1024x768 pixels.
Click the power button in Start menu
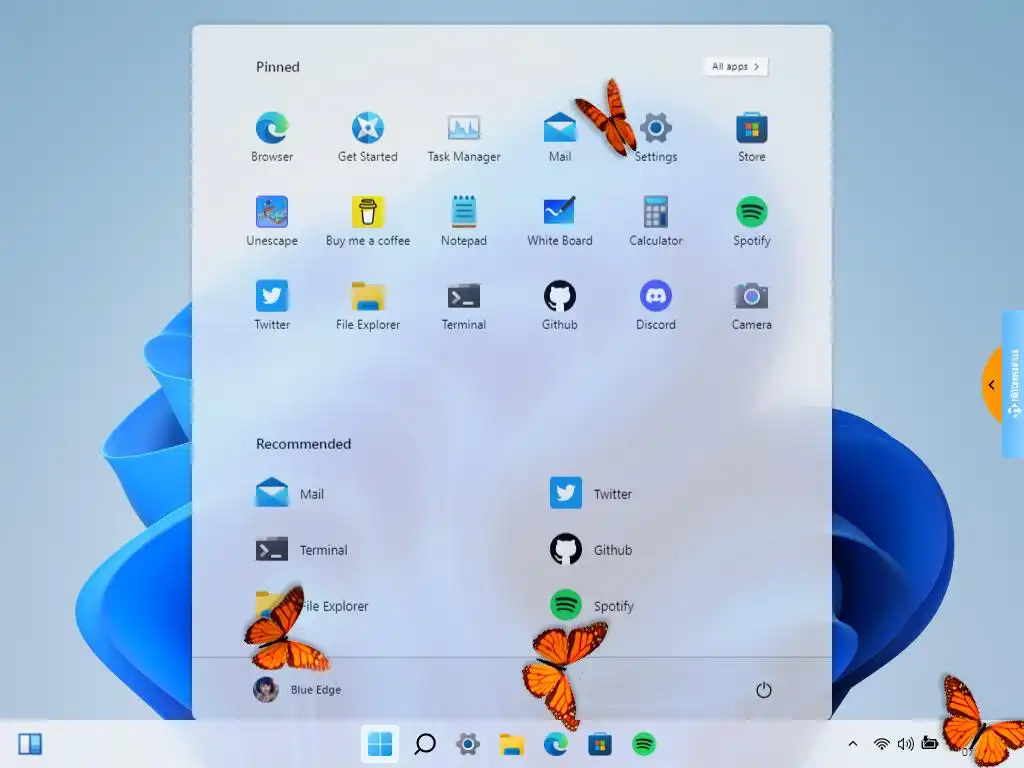click(763, 690)
